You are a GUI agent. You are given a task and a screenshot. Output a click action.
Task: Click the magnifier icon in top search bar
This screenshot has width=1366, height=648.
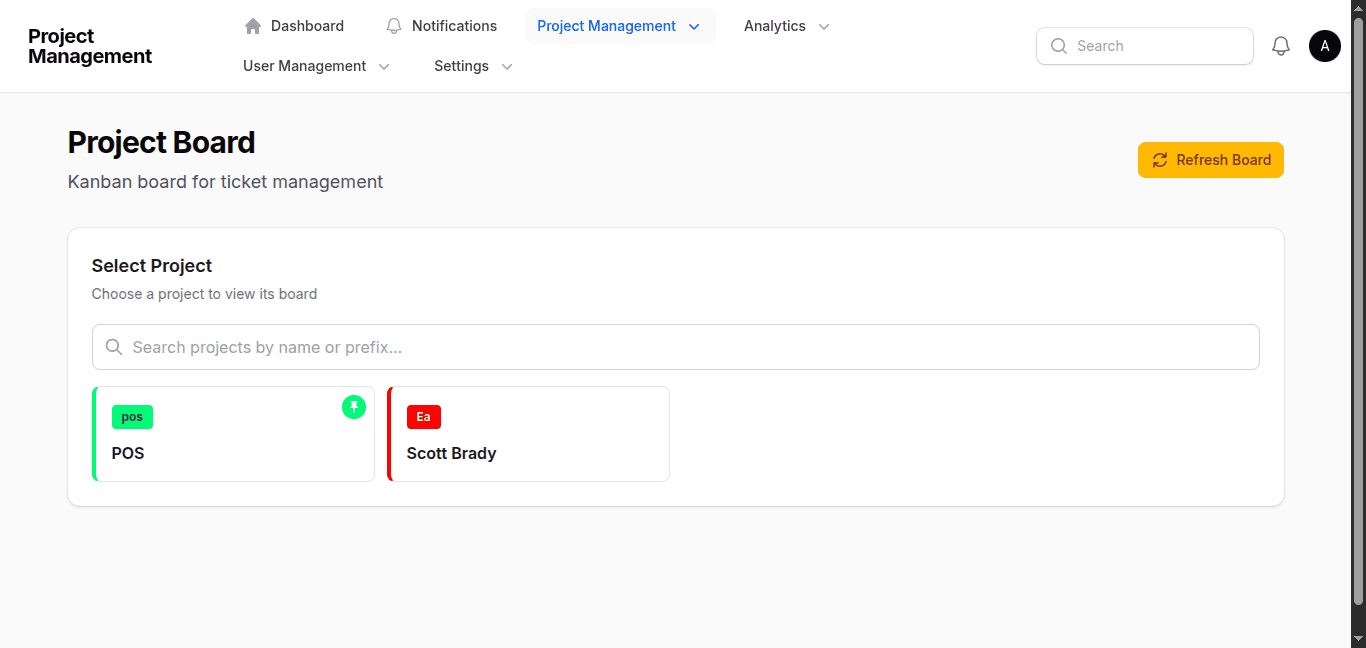click(1058, 46)
